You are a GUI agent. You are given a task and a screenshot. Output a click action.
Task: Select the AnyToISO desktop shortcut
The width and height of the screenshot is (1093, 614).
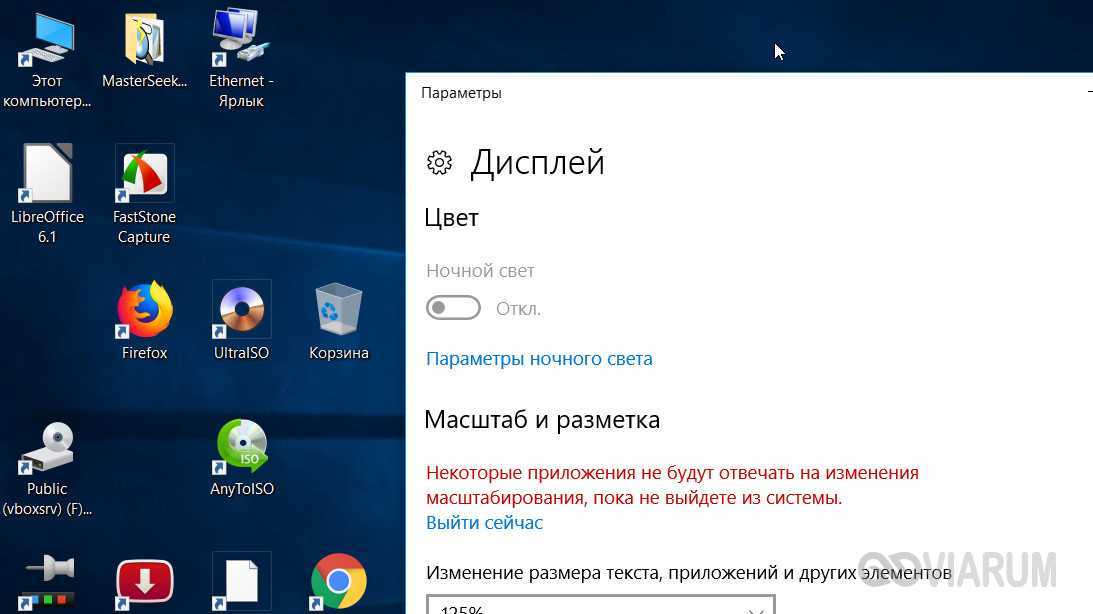click(241, 447)
